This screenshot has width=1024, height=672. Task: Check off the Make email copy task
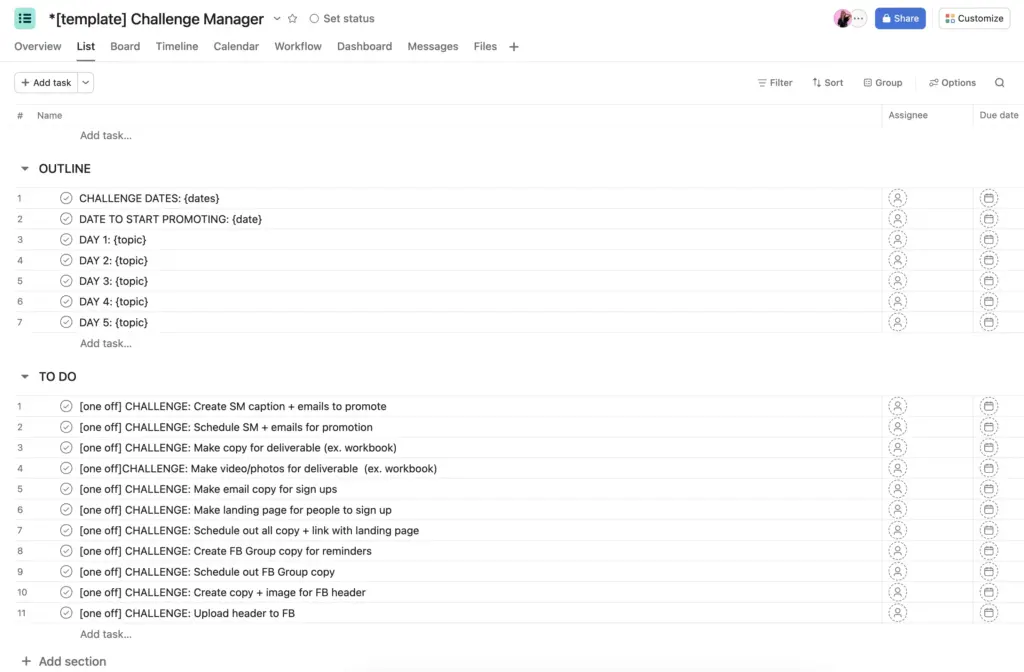pos(65,489)
